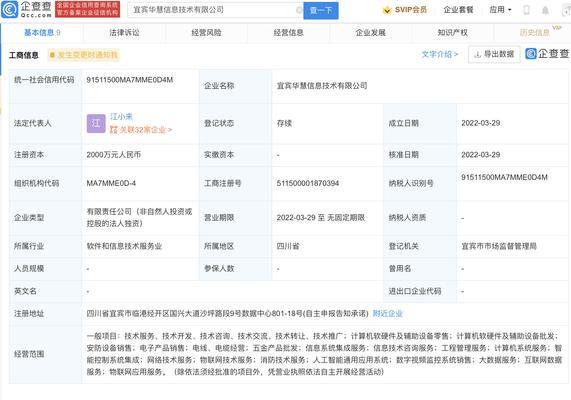Click the 导出数据 export button
Image resolution: width=571 pixels, height=400 pixels.
pyautogui.click(x=494, y=54)
